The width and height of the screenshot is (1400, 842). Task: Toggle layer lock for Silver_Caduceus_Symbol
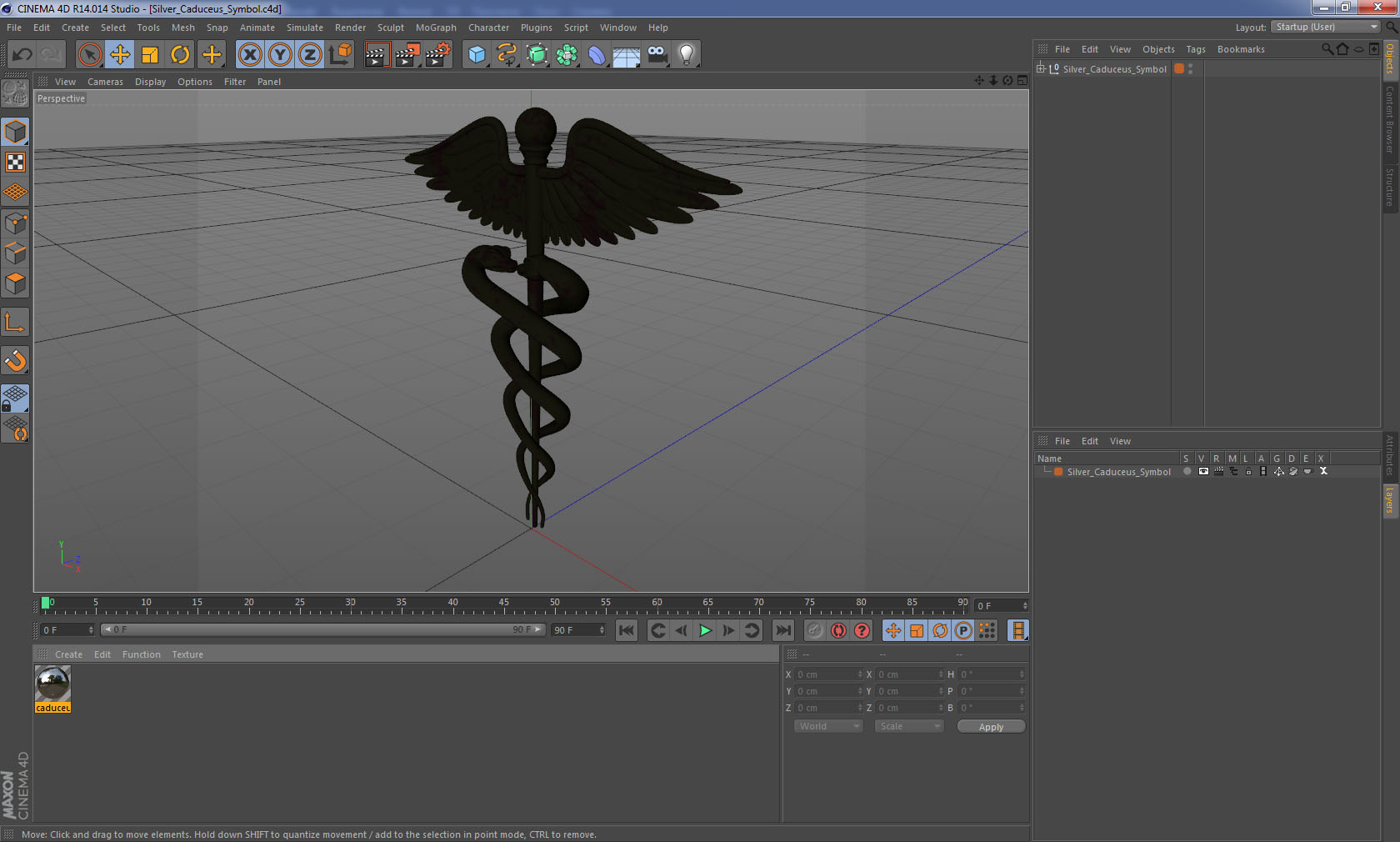click(1248, 472)
